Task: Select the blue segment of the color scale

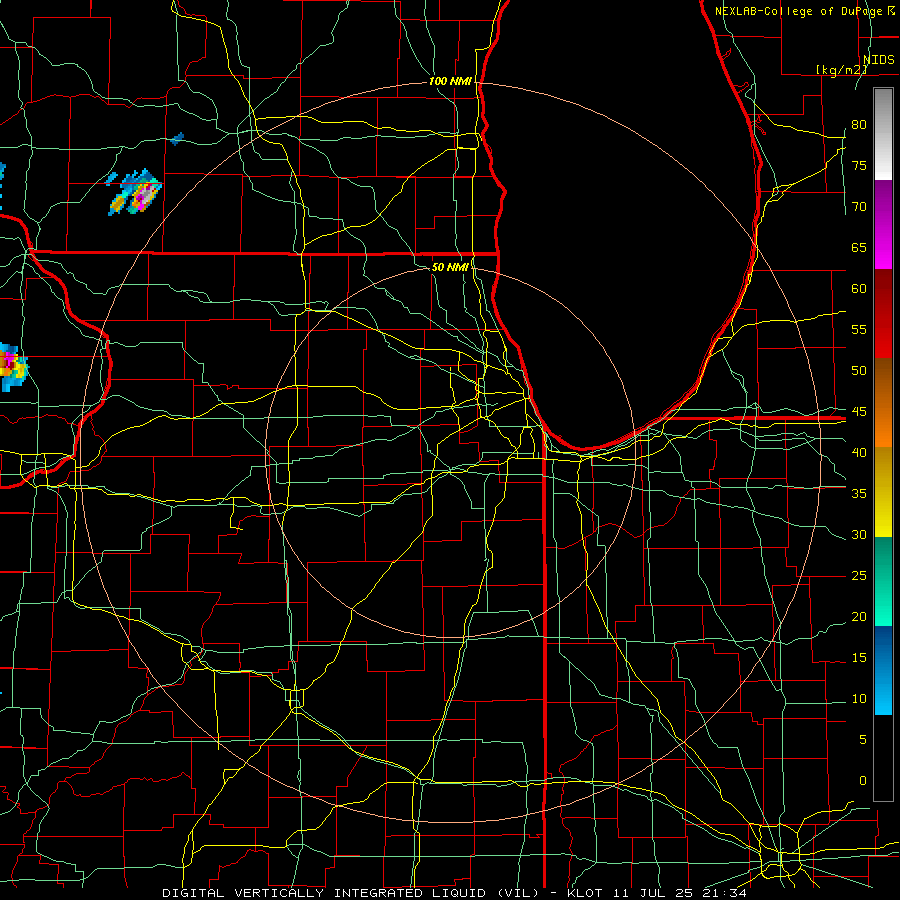Action: pyautogui.click(x=883, y=670)
